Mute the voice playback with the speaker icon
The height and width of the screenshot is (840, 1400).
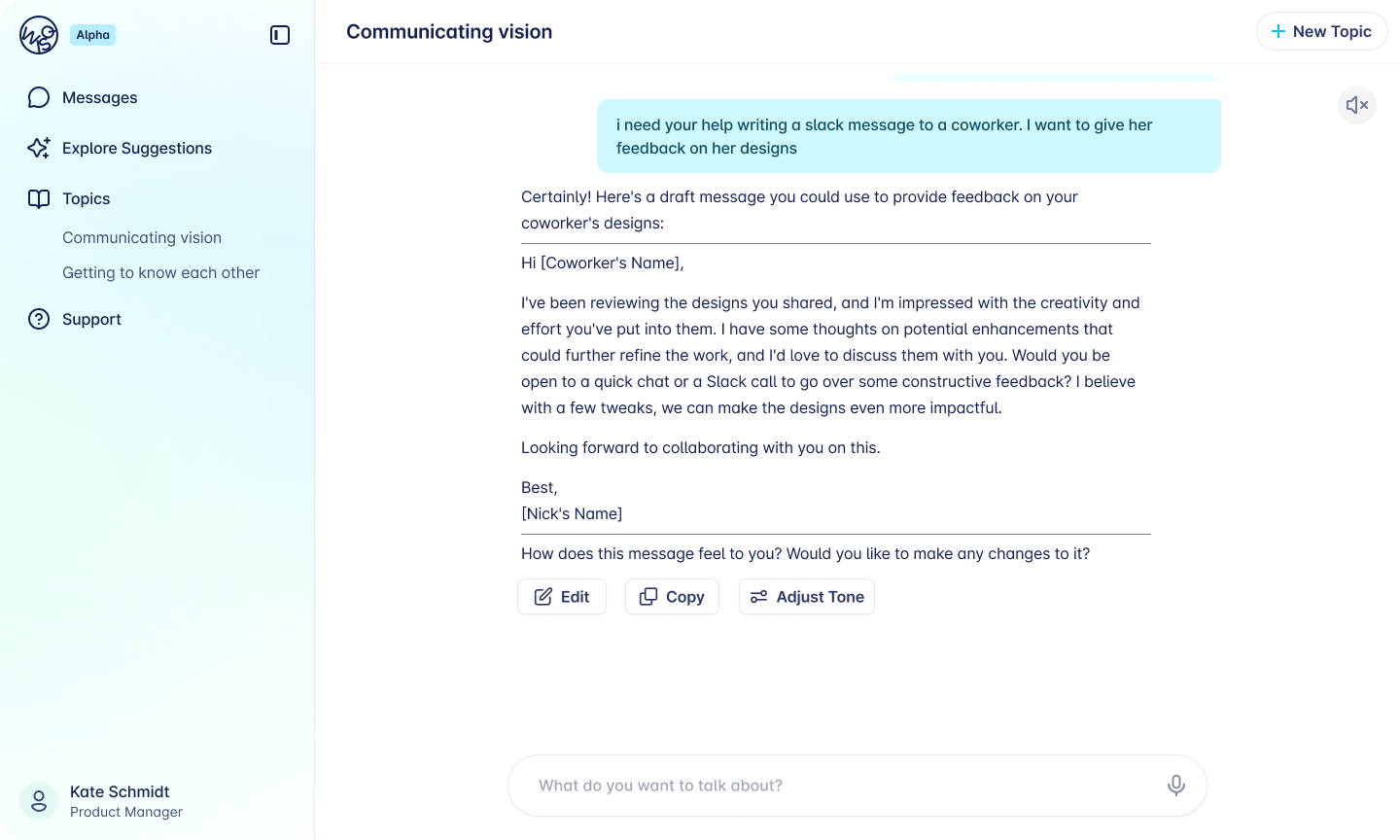1356,105
